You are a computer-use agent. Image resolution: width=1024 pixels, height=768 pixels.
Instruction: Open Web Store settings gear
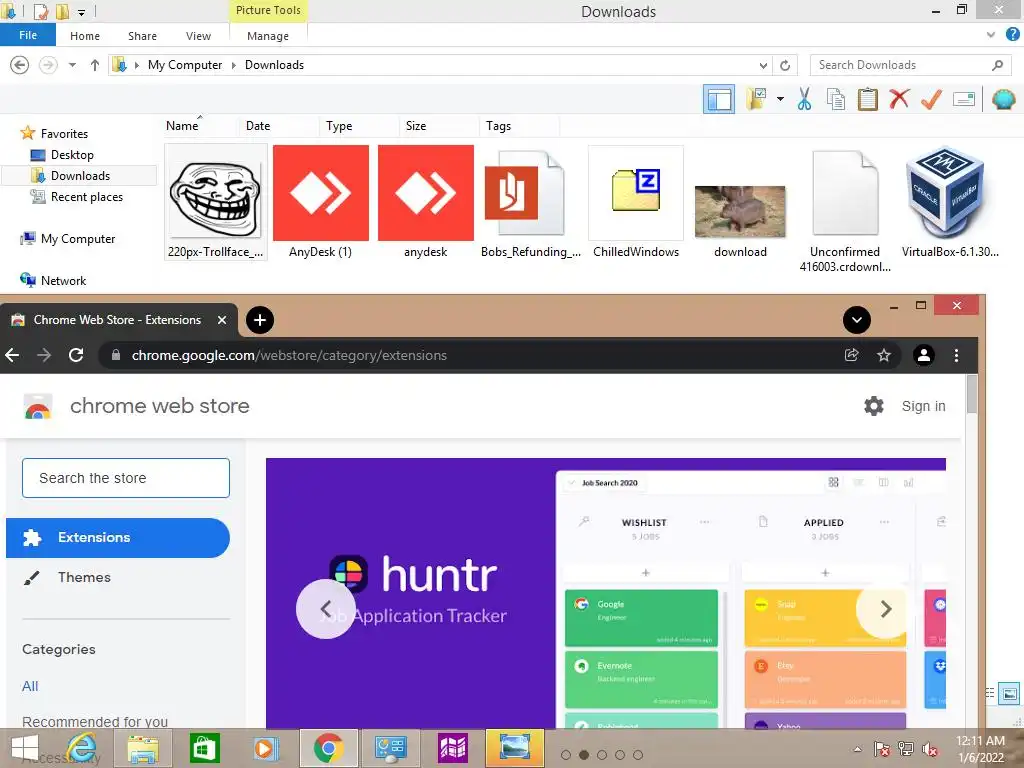[x=874, y=406]
